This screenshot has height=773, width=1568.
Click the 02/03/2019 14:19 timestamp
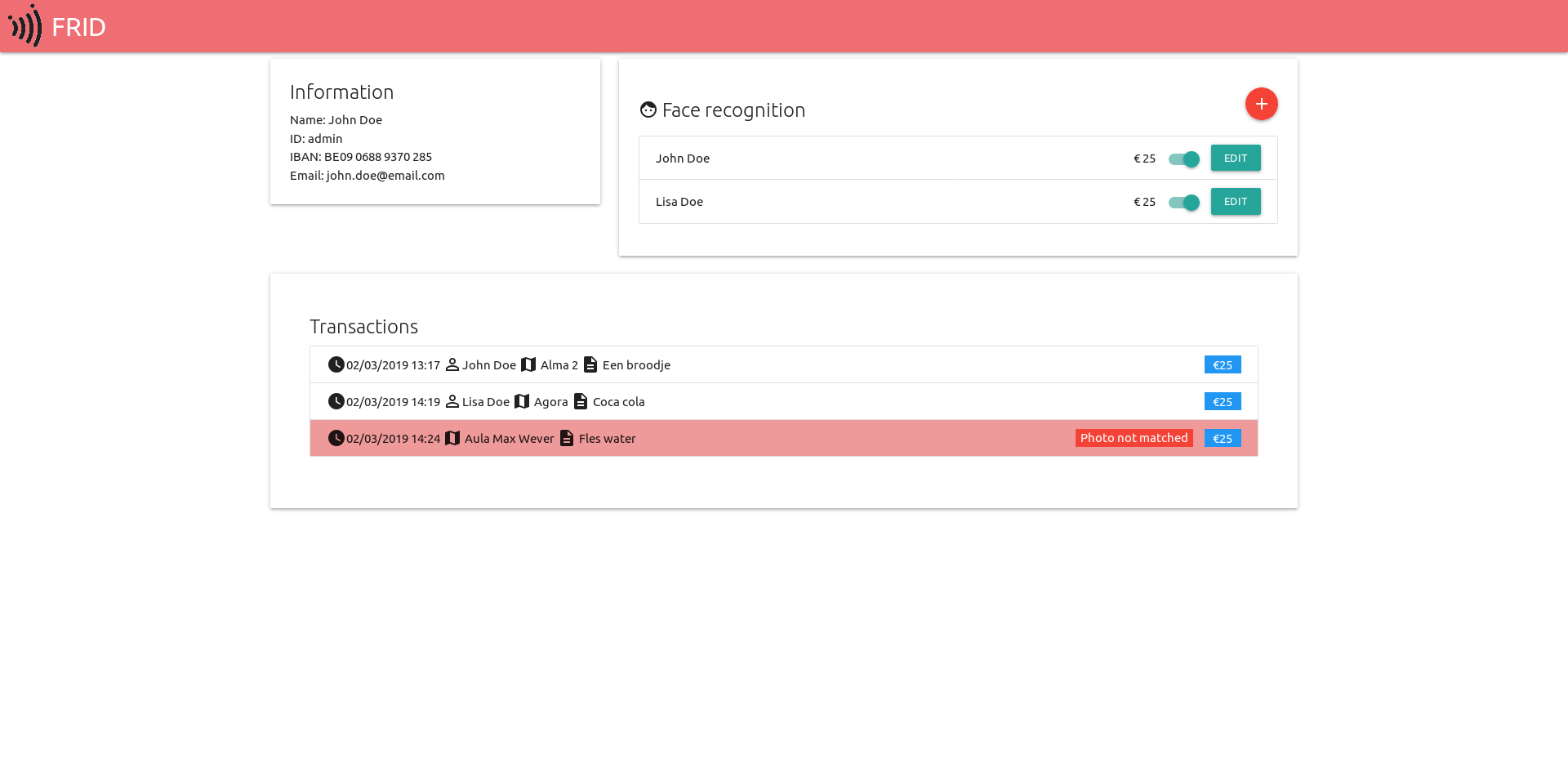pyautogui.click(x=393, y=402)
